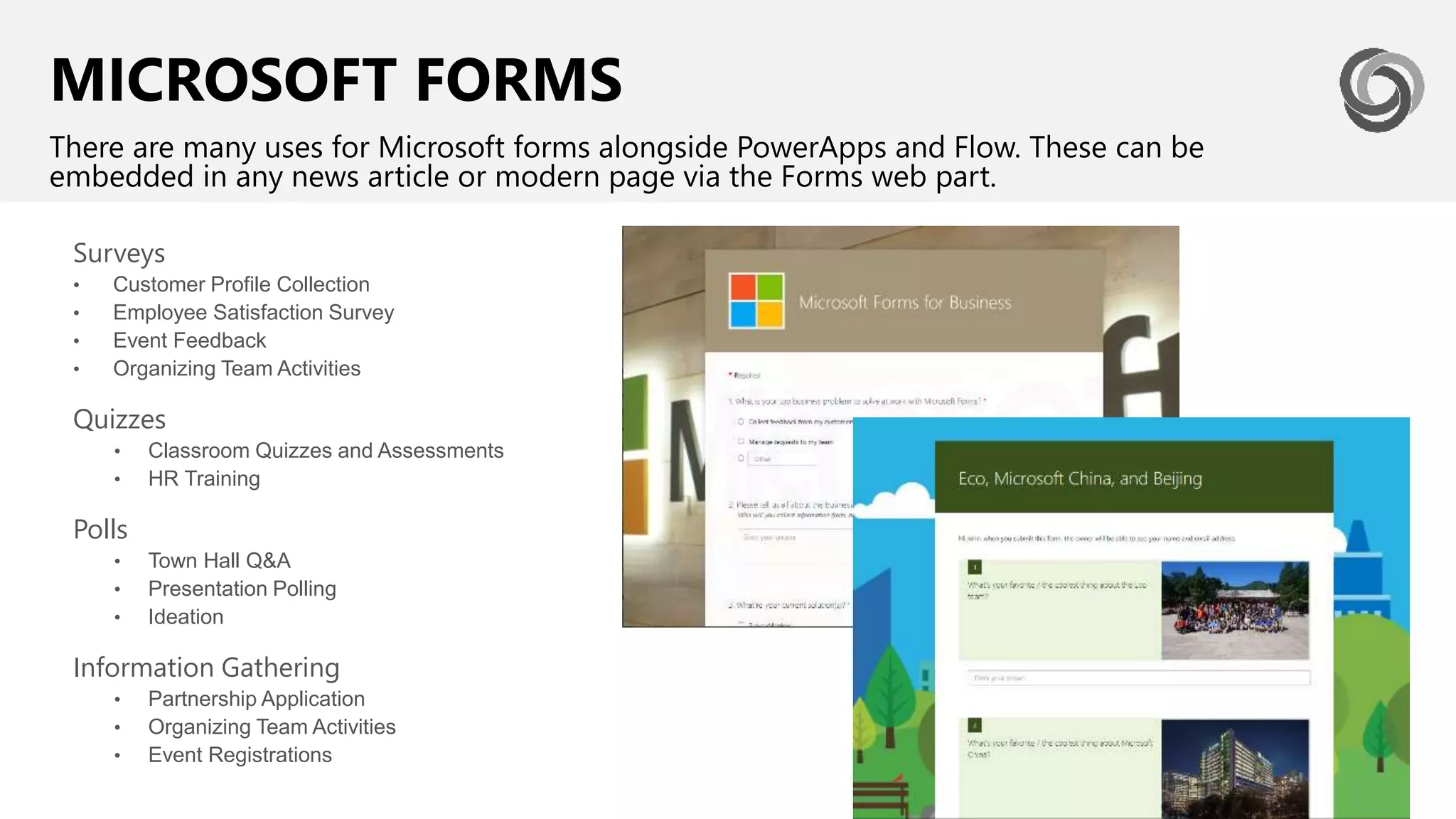
Task: Select the 'Manage requests to my team' radio option
Action: pos(741,441)
